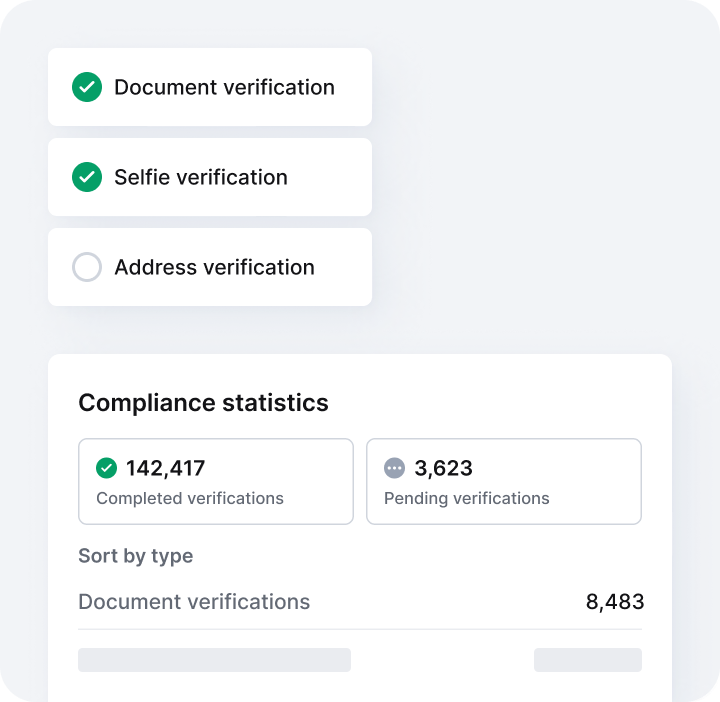Click the long gray placeholder row label
The width and height of the screenshot is (720, 702).
click(214, 660)
